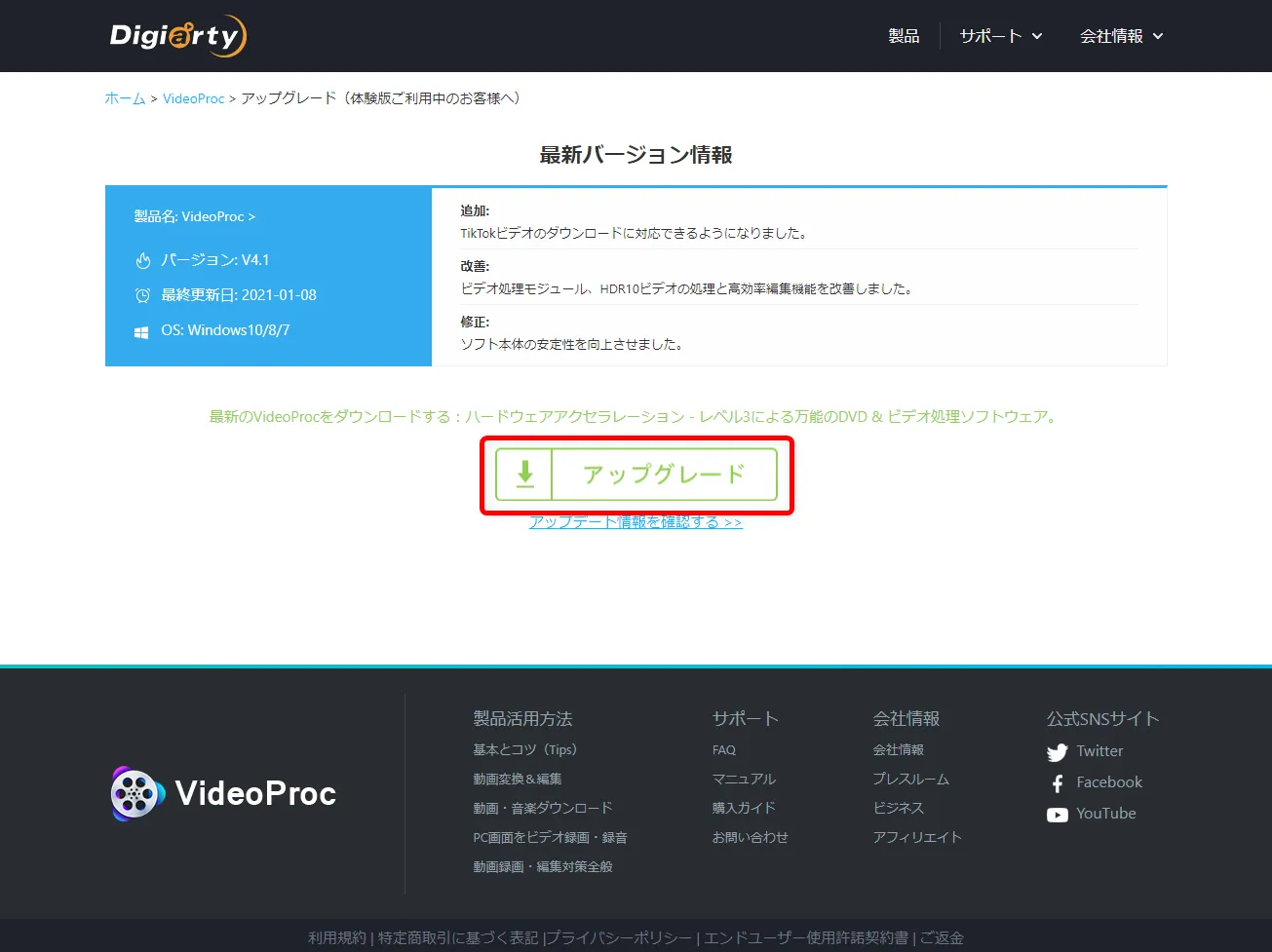Open 利用規約 at page bottom
Image resolution: width=1272 pixels, height=952 pixels.
point(337,937)
